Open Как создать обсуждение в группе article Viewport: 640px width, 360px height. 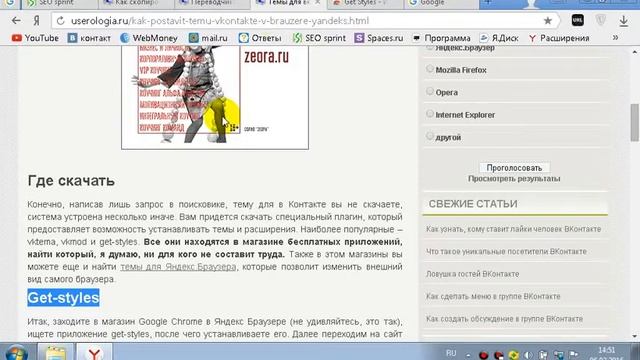coord(504,319)
